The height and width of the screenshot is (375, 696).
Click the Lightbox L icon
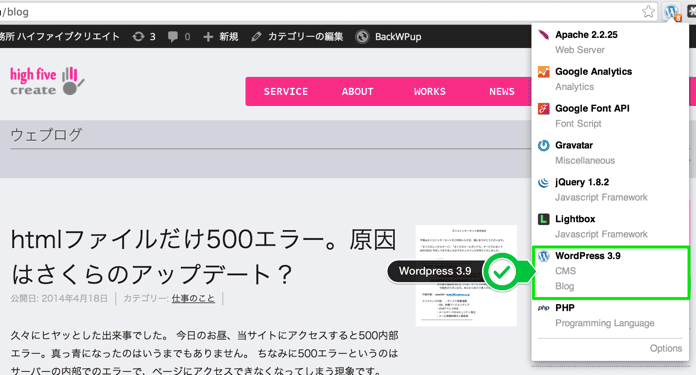[x=543, y=219]
